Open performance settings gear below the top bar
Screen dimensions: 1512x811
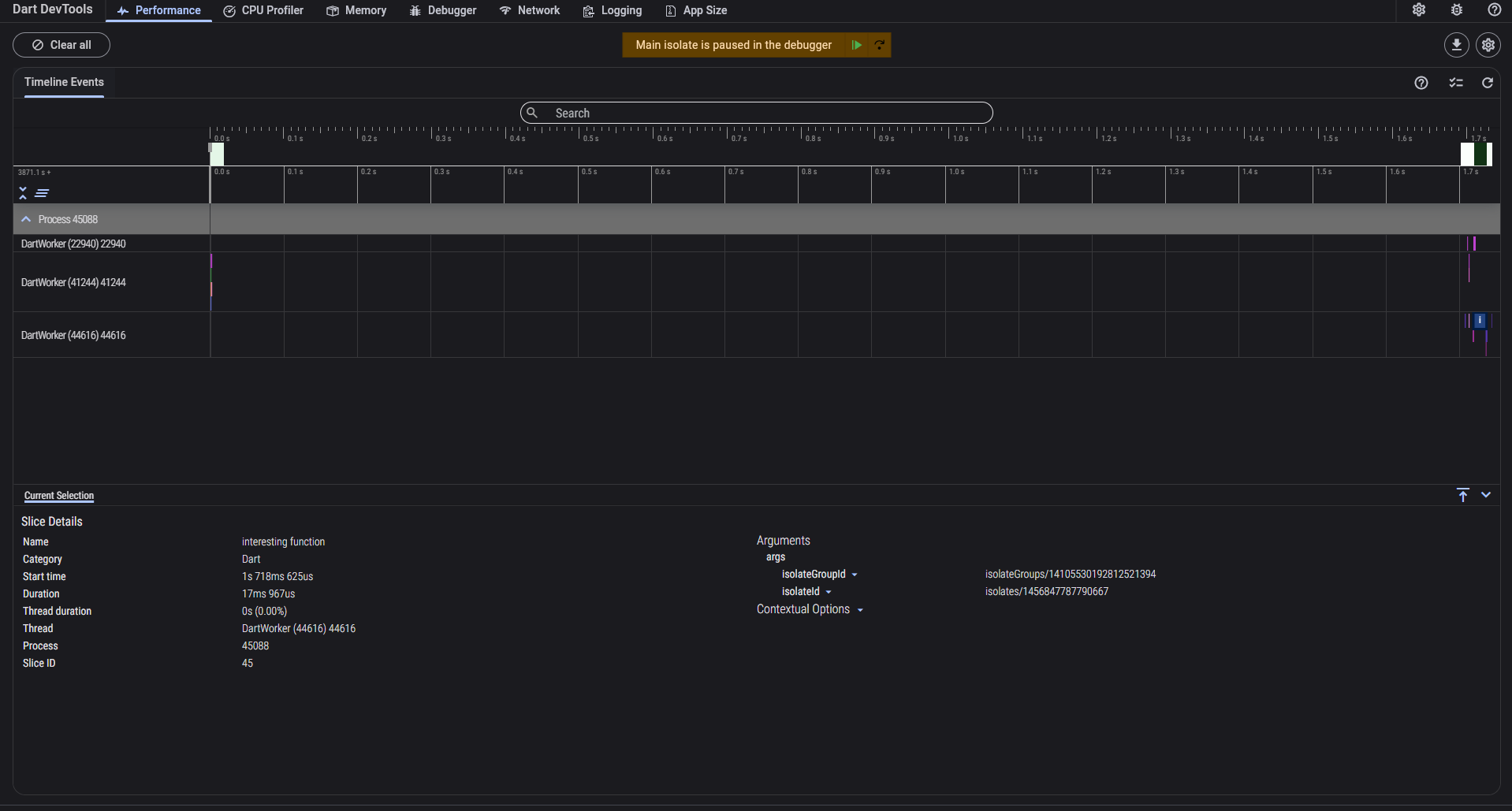pos(1488,45)
